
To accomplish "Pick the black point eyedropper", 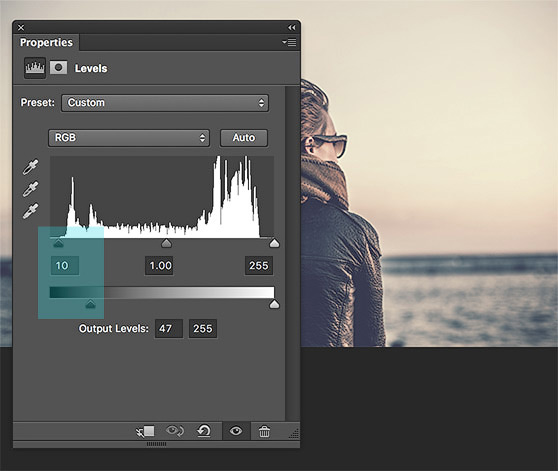I will pos(31,167).
